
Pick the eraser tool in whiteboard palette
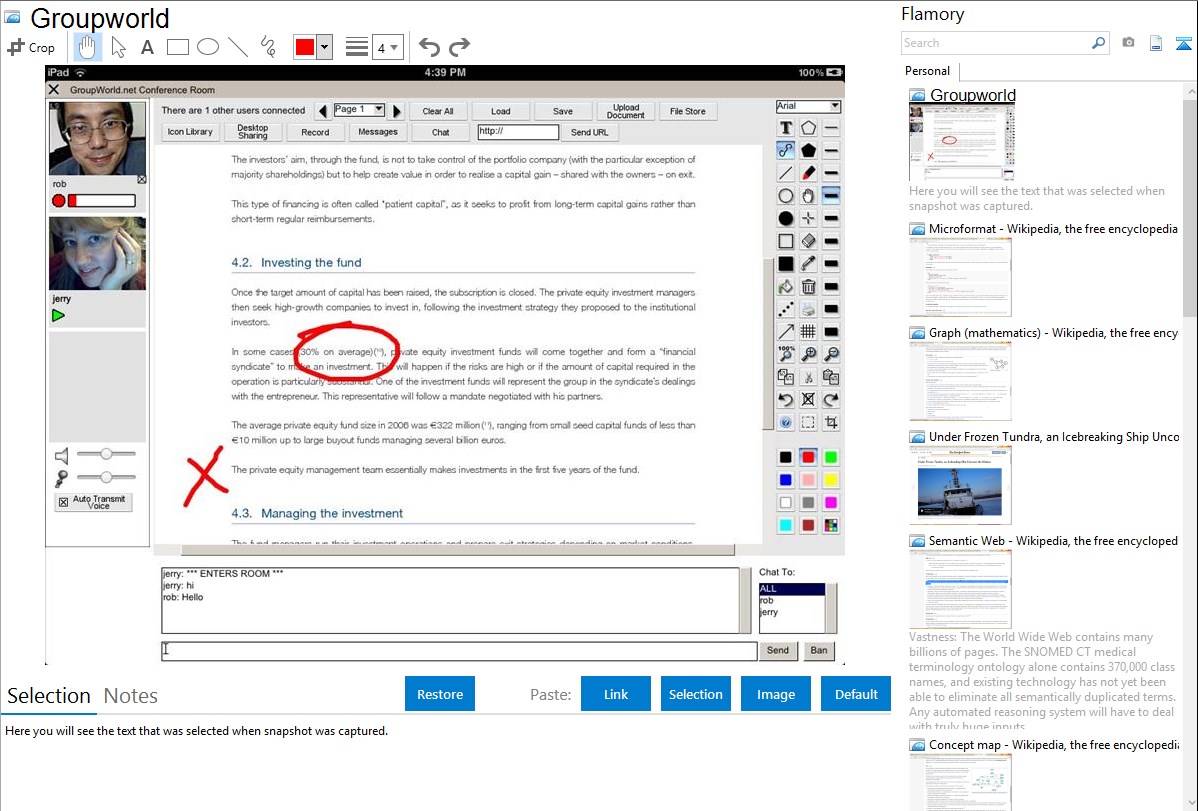click(x=808, y=241)
